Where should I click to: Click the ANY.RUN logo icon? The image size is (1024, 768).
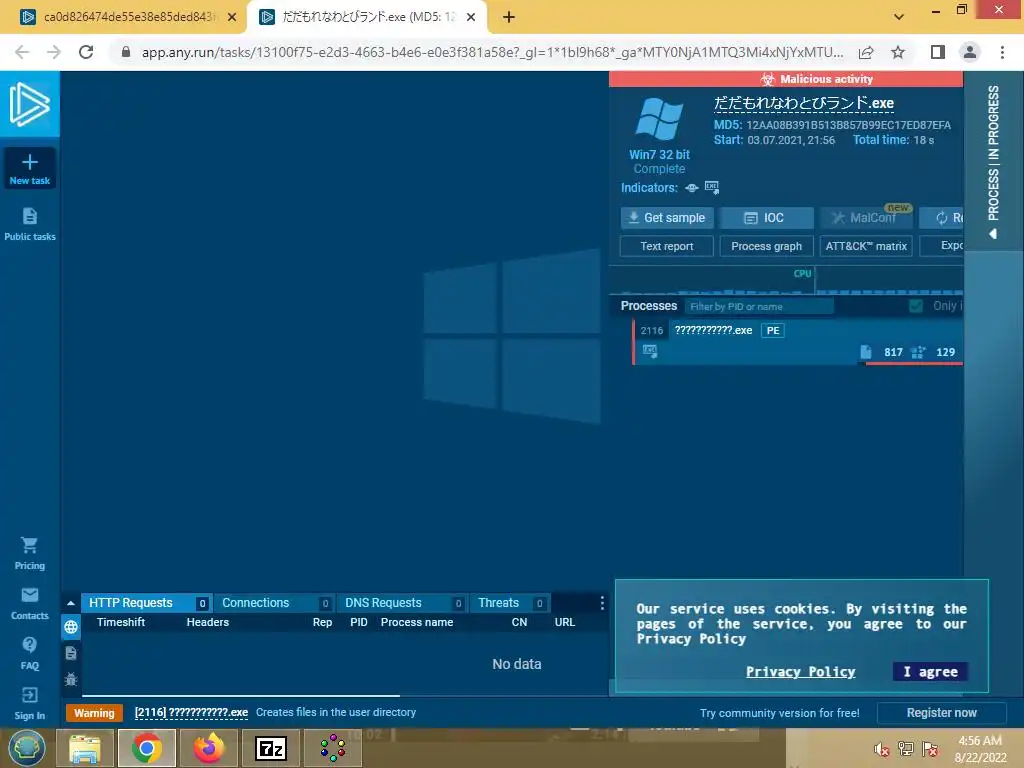(x=29, y=104)
